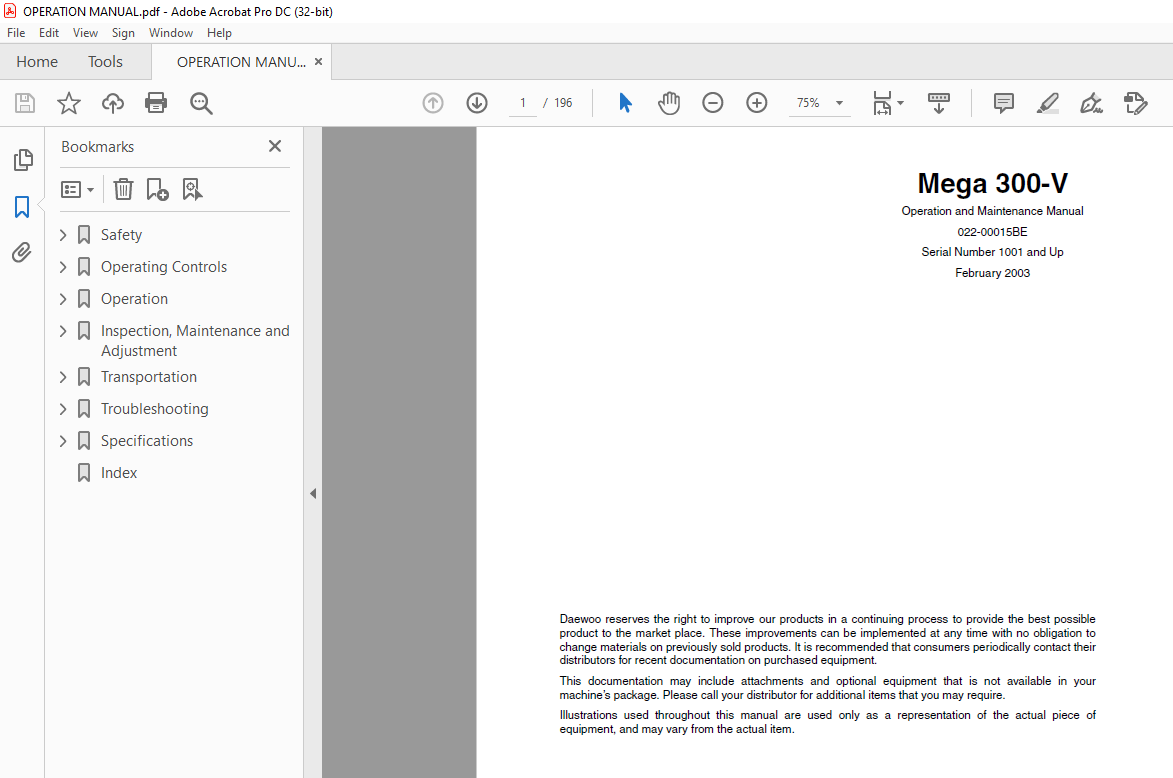Screen dimensions: 1173x778
Task: Toggle the attachments paperclip panel
Action: point(22,253)
